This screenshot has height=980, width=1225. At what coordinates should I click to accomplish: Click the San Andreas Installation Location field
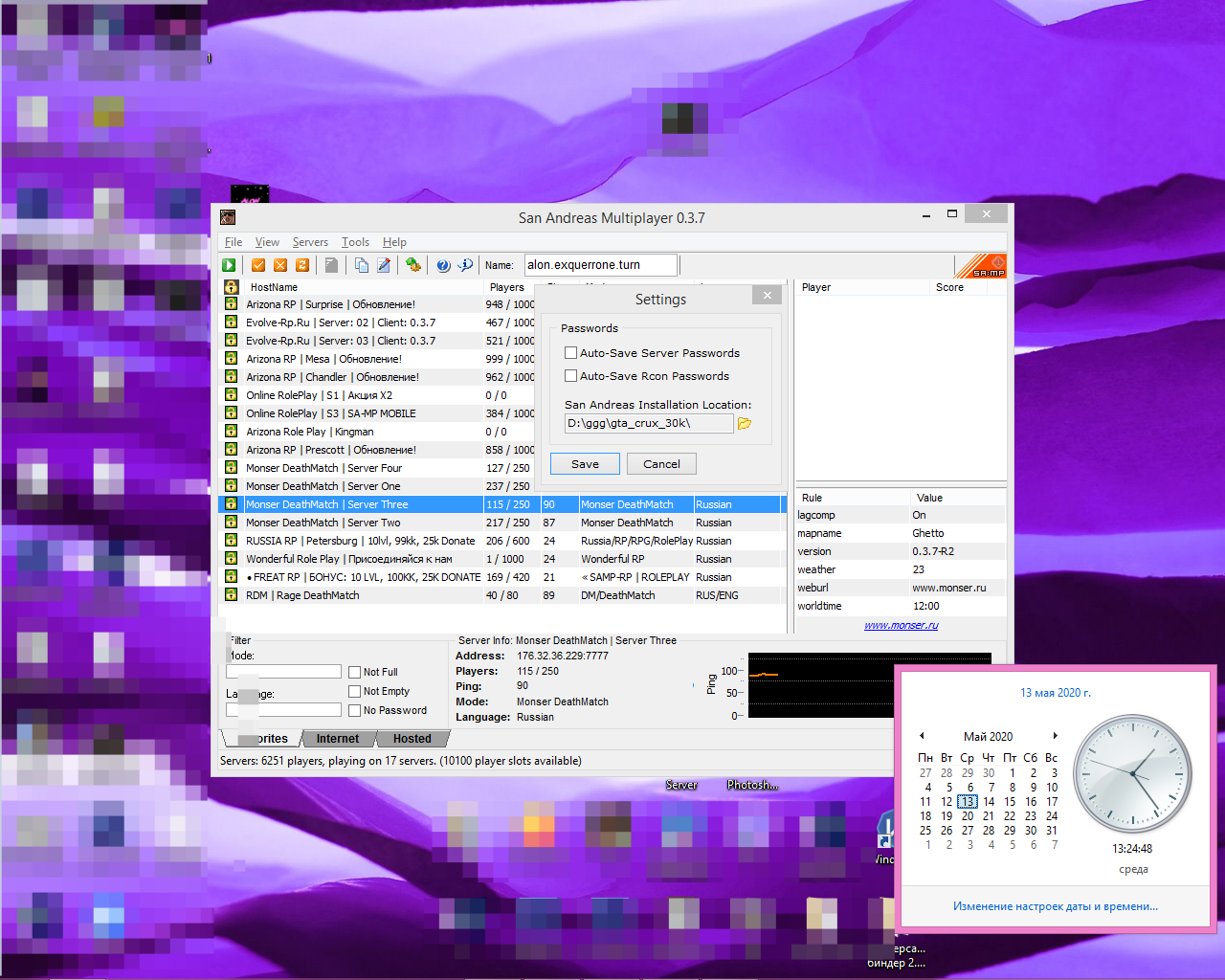pos(648,423)
